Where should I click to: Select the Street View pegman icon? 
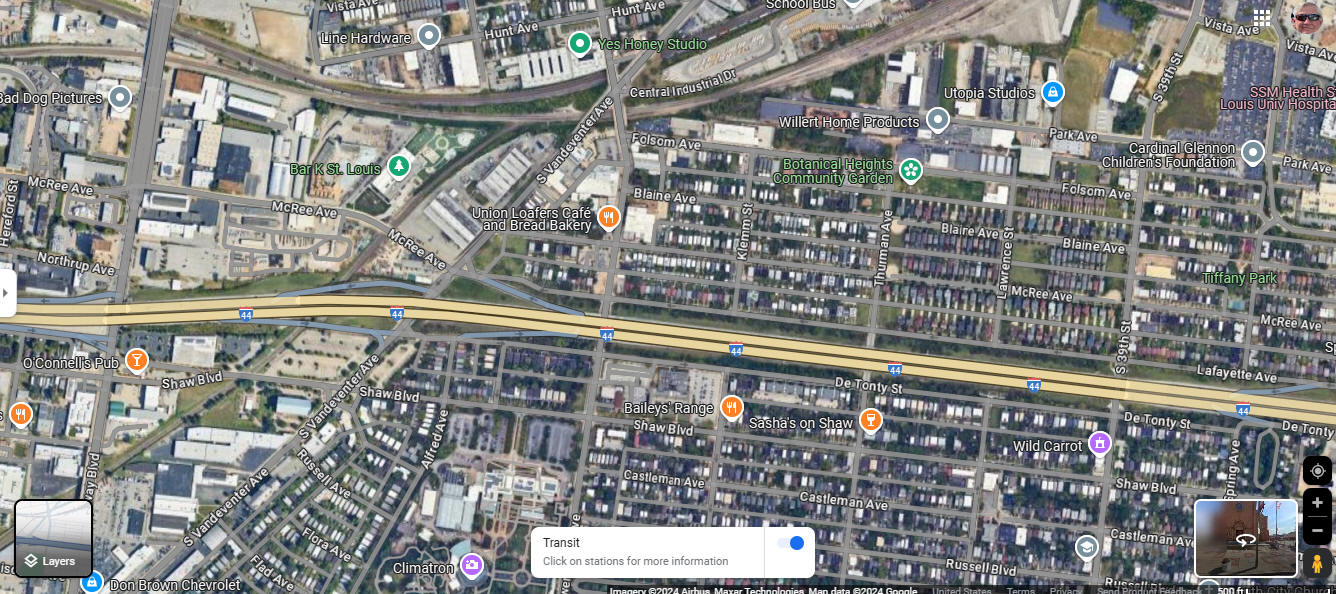pos(1317,562)
